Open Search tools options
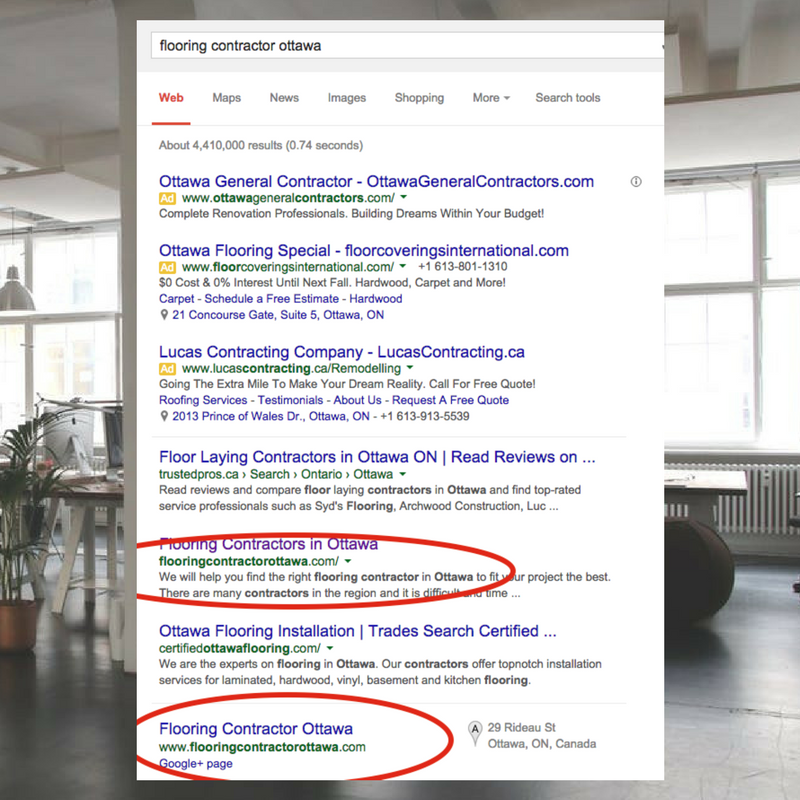Viewport: 800px width, 800px height. (567, 98)
